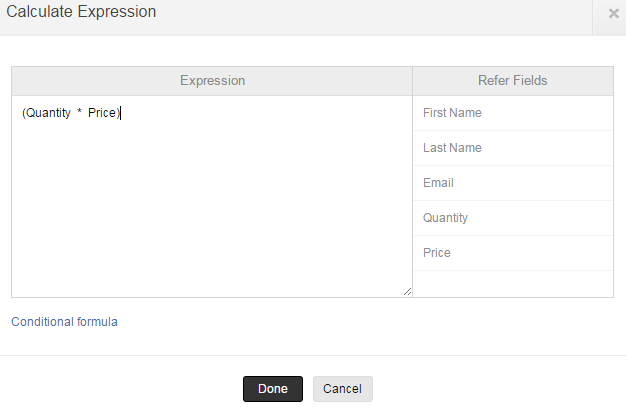
Task: Click the opening parenthesis in the expression
Action: tap(23, 113)
